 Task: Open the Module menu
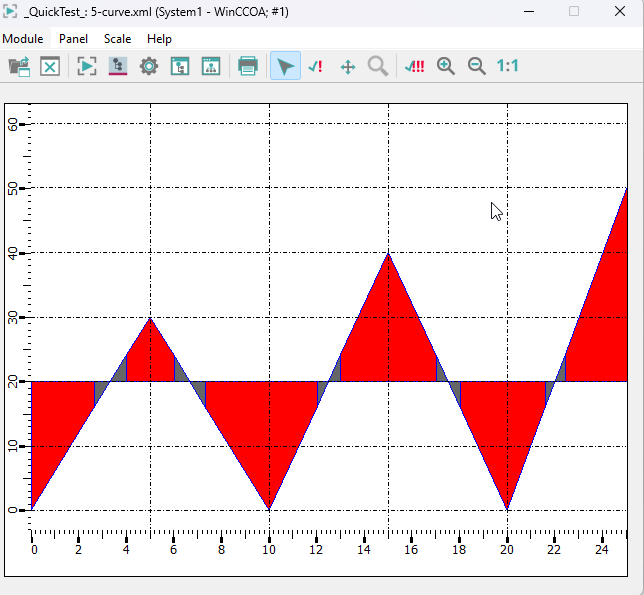22,39
